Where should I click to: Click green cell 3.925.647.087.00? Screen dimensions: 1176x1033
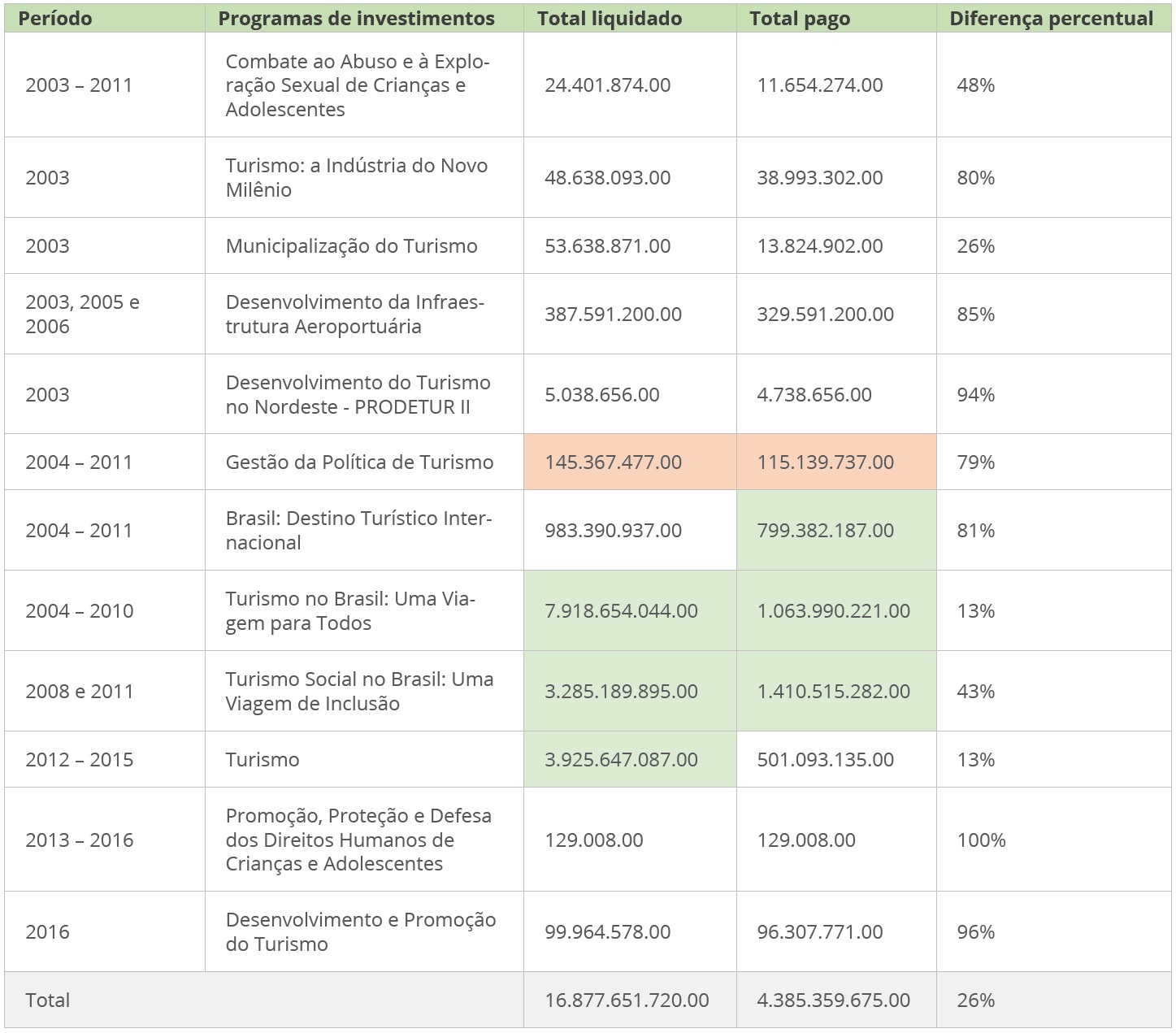click(621, 760)
